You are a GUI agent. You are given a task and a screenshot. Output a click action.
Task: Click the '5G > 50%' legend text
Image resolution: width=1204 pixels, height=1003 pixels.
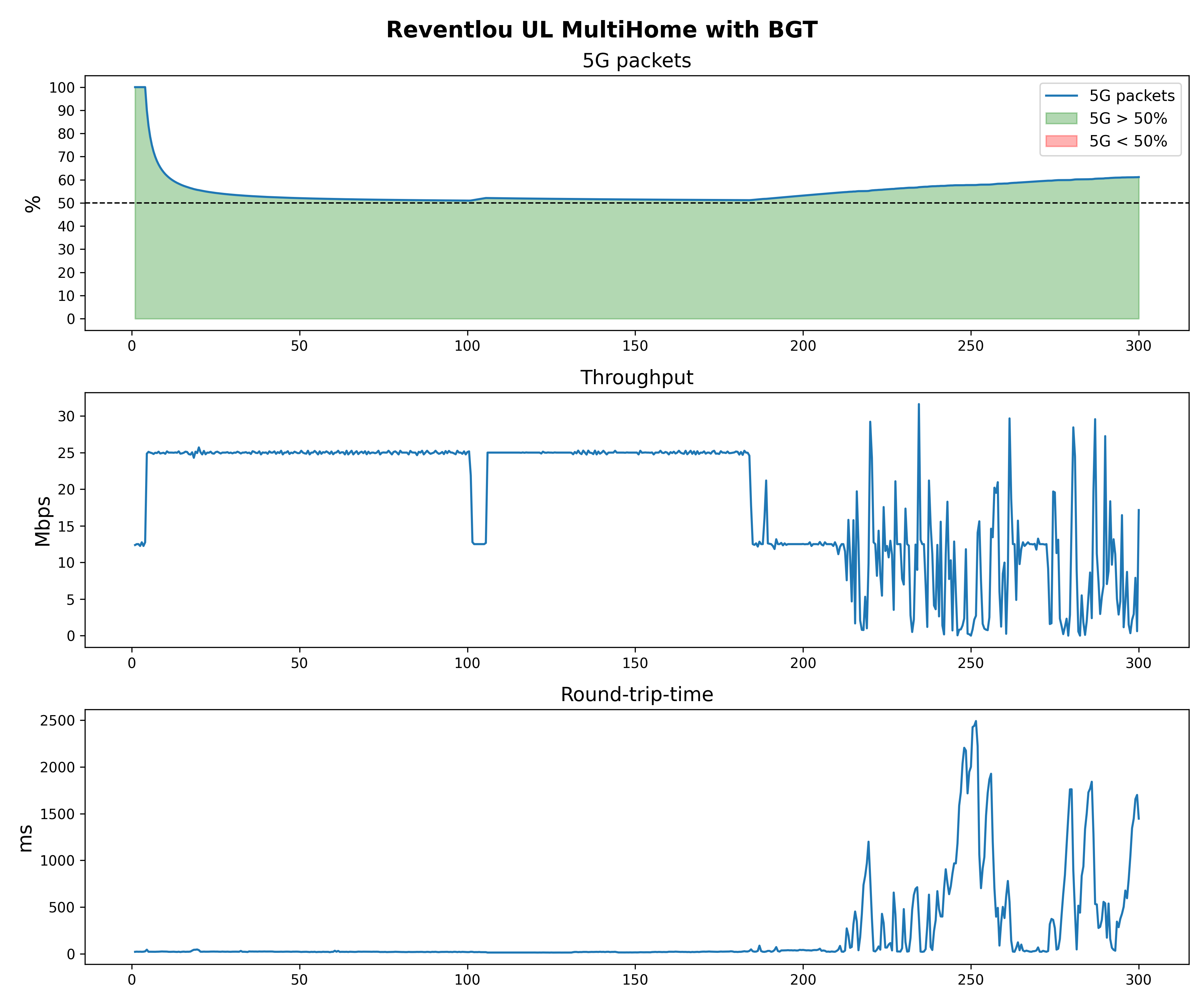coord(1128,119)
